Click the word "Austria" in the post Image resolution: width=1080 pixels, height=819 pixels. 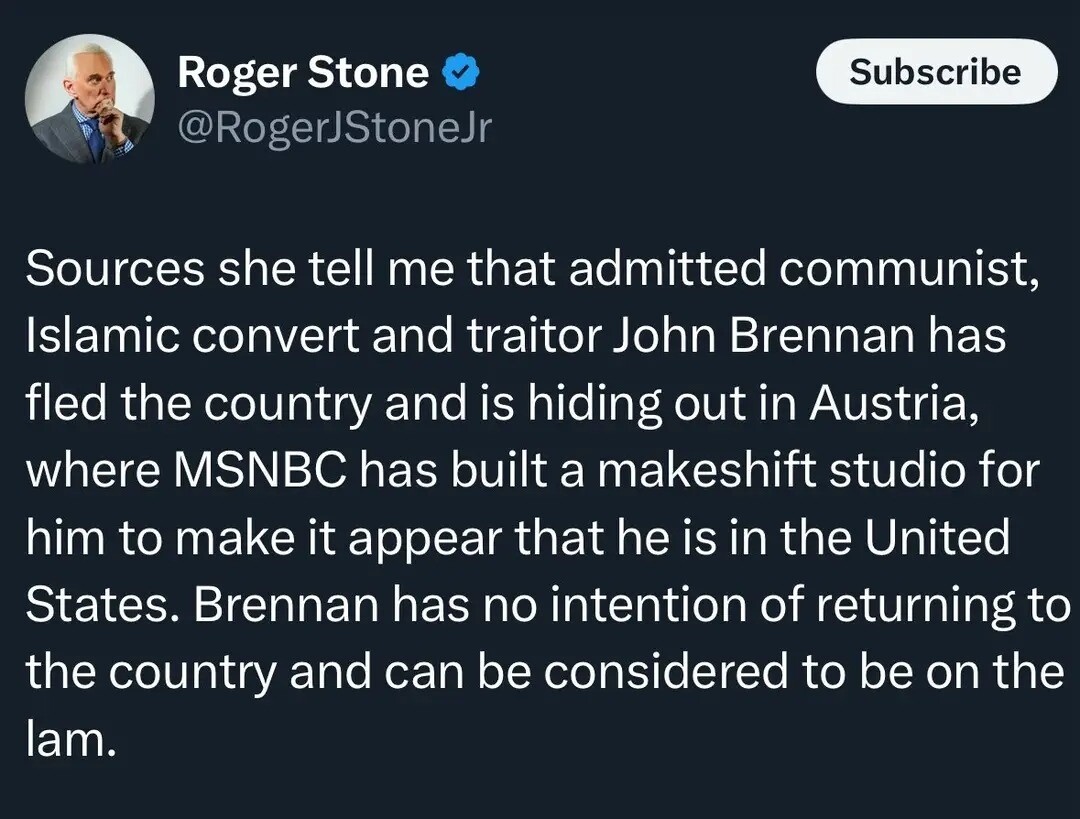886,405
